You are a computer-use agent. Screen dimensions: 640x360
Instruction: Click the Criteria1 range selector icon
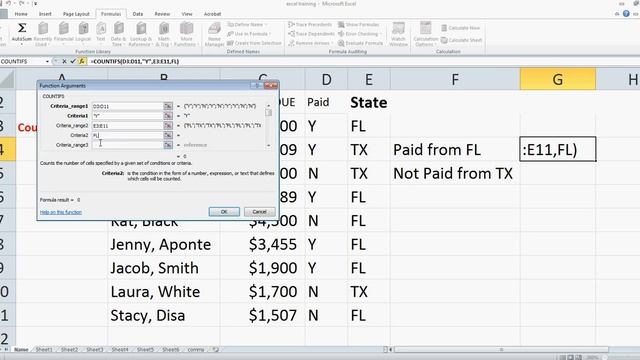pos(168,116)
